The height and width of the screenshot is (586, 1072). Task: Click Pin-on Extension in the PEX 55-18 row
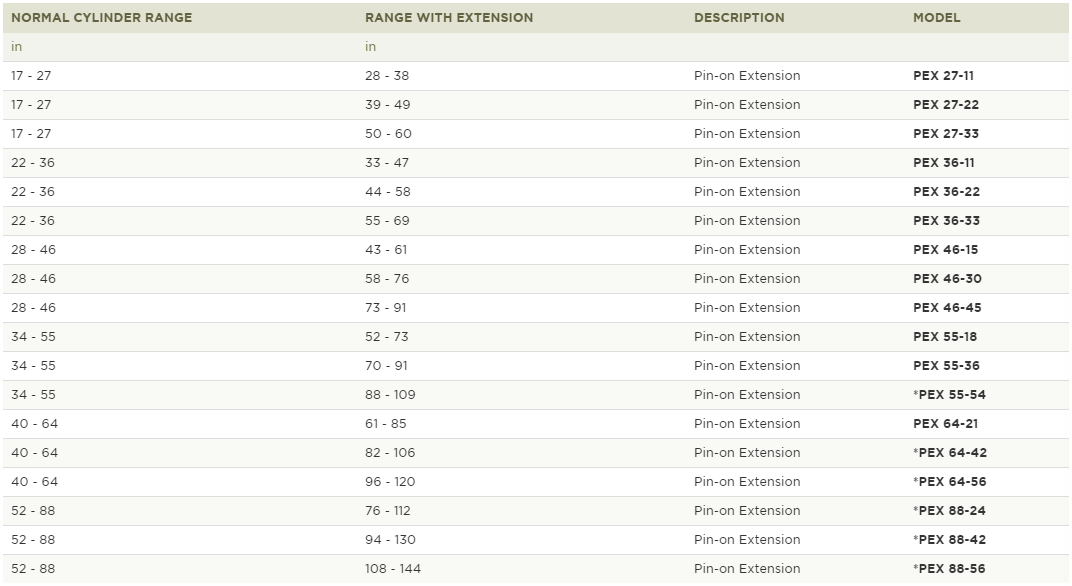point(747,336)
